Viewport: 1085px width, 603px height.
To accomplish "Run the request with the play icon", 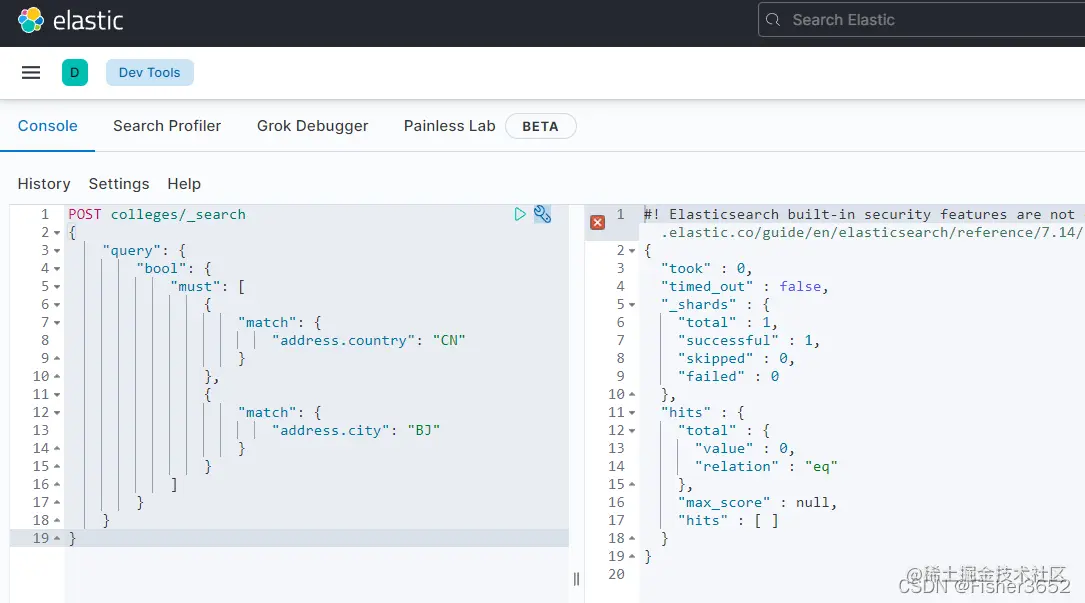I will point(520,214).
